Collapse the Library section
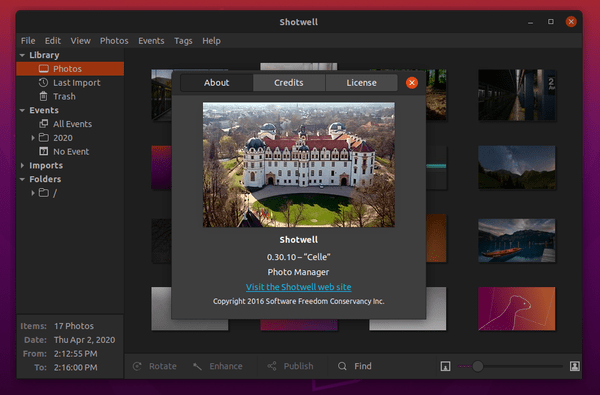 [22, 55]
